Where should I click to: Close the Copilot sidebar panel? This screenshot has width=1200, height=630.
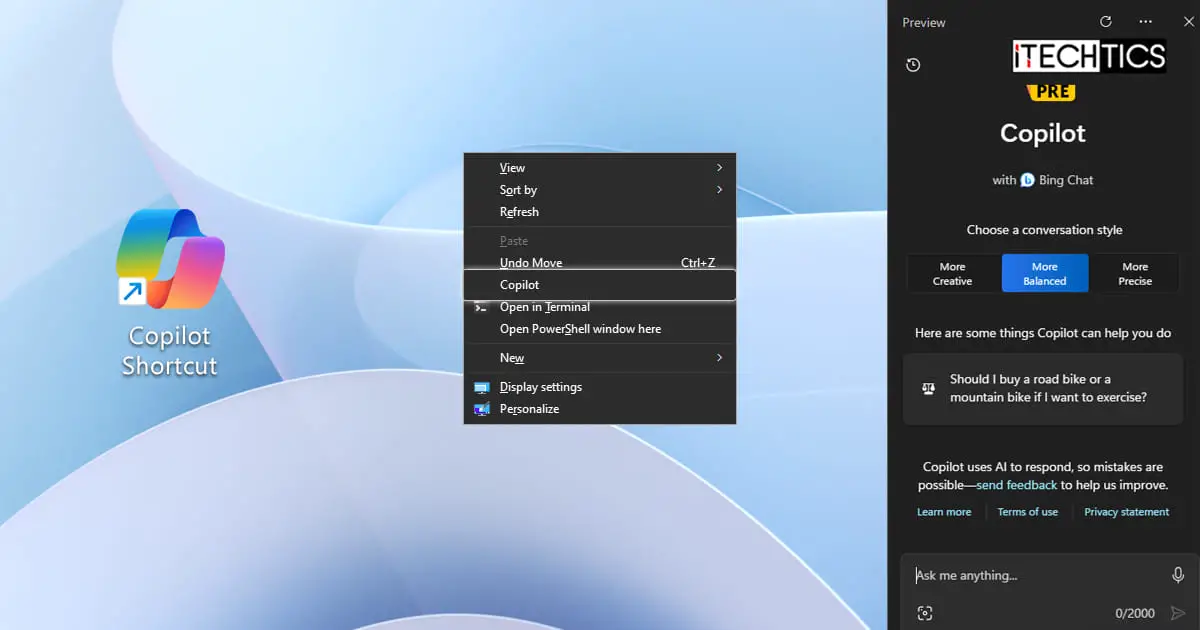[x=1188, y=22]
